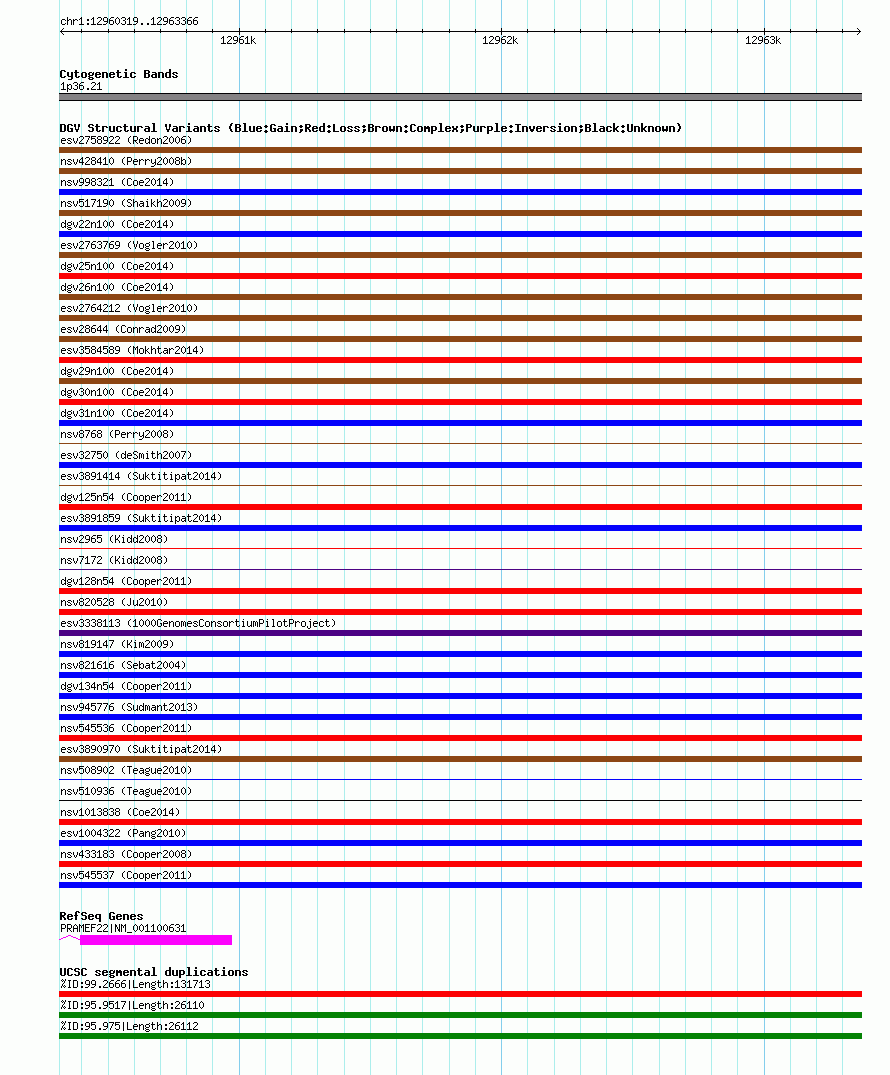Click esv3891859 (Suktitipat2014) label
The height and width of the screenshot is (1075, 890).
[141, 518]
